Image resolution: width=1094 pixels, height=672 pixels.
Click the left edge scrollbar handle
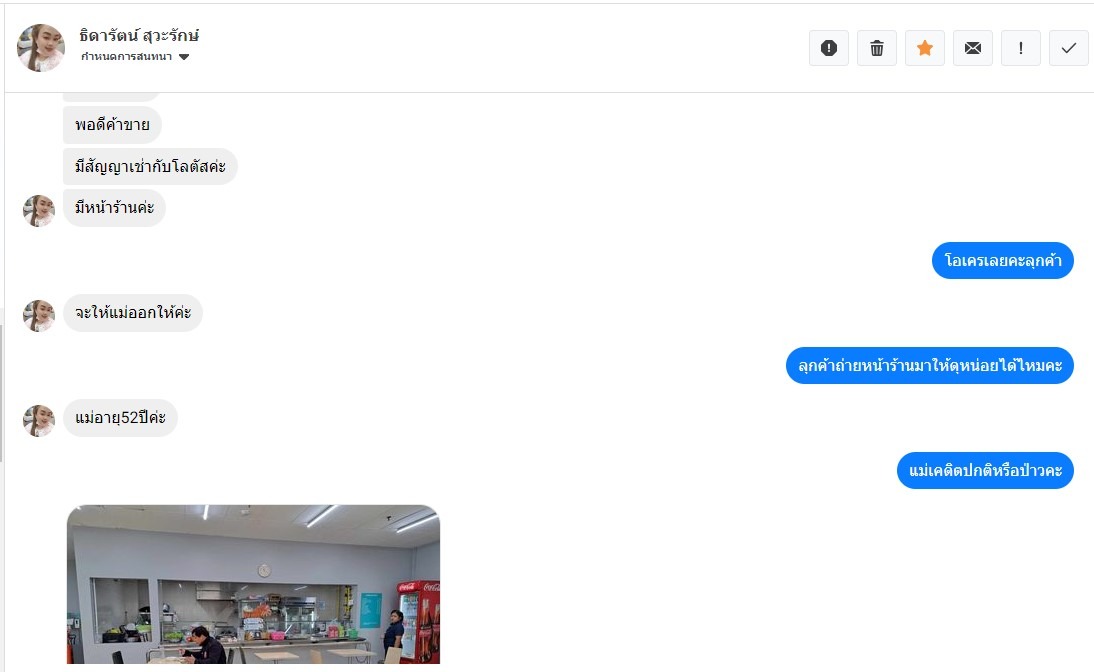click(x=1, y=393)
